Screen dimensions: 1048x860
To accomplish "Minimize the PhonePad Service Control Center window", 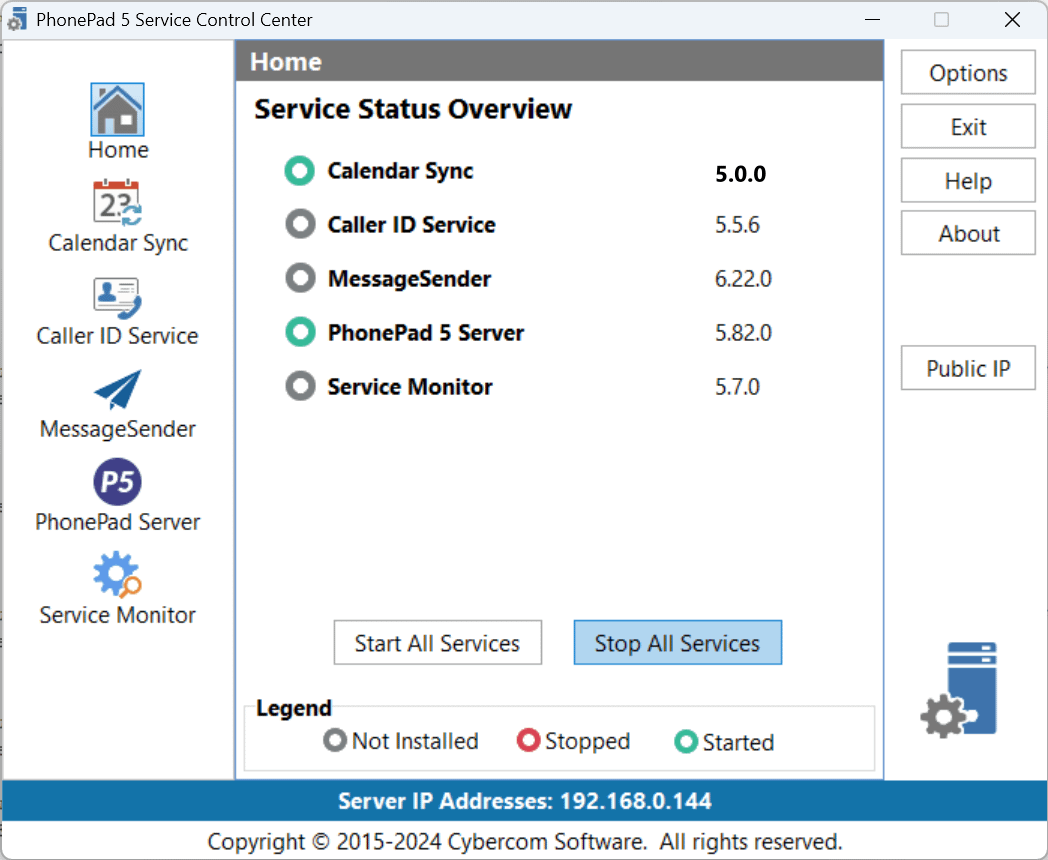I will 872,19.
